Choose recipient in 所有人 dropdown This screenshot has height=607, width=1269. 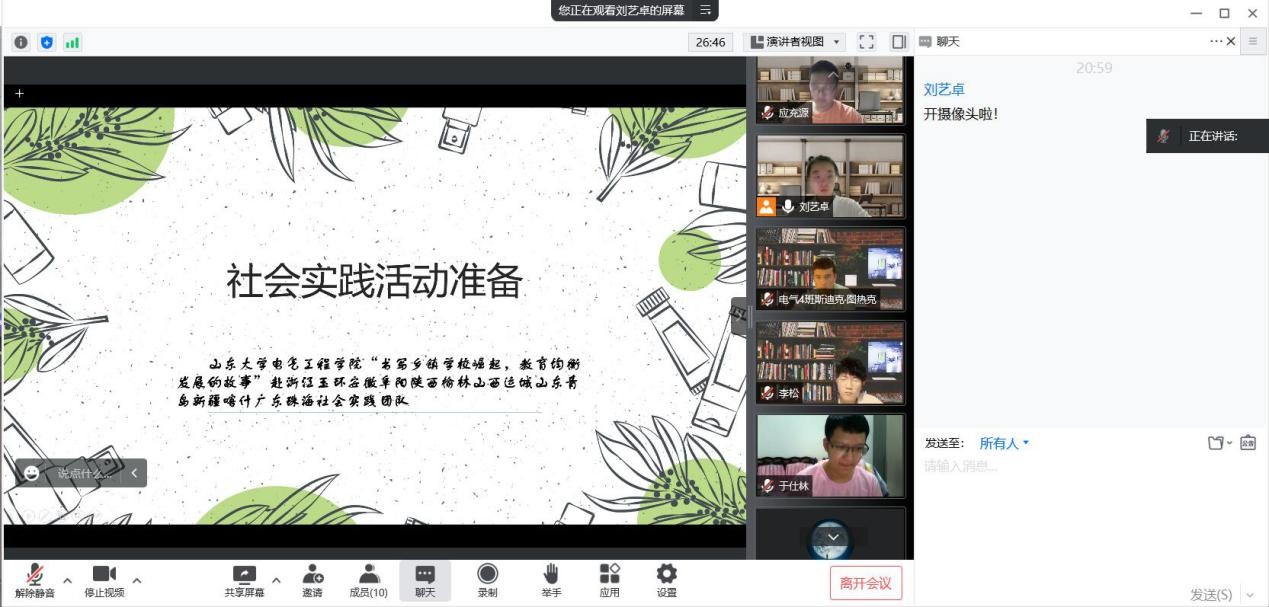point(1004,443)
